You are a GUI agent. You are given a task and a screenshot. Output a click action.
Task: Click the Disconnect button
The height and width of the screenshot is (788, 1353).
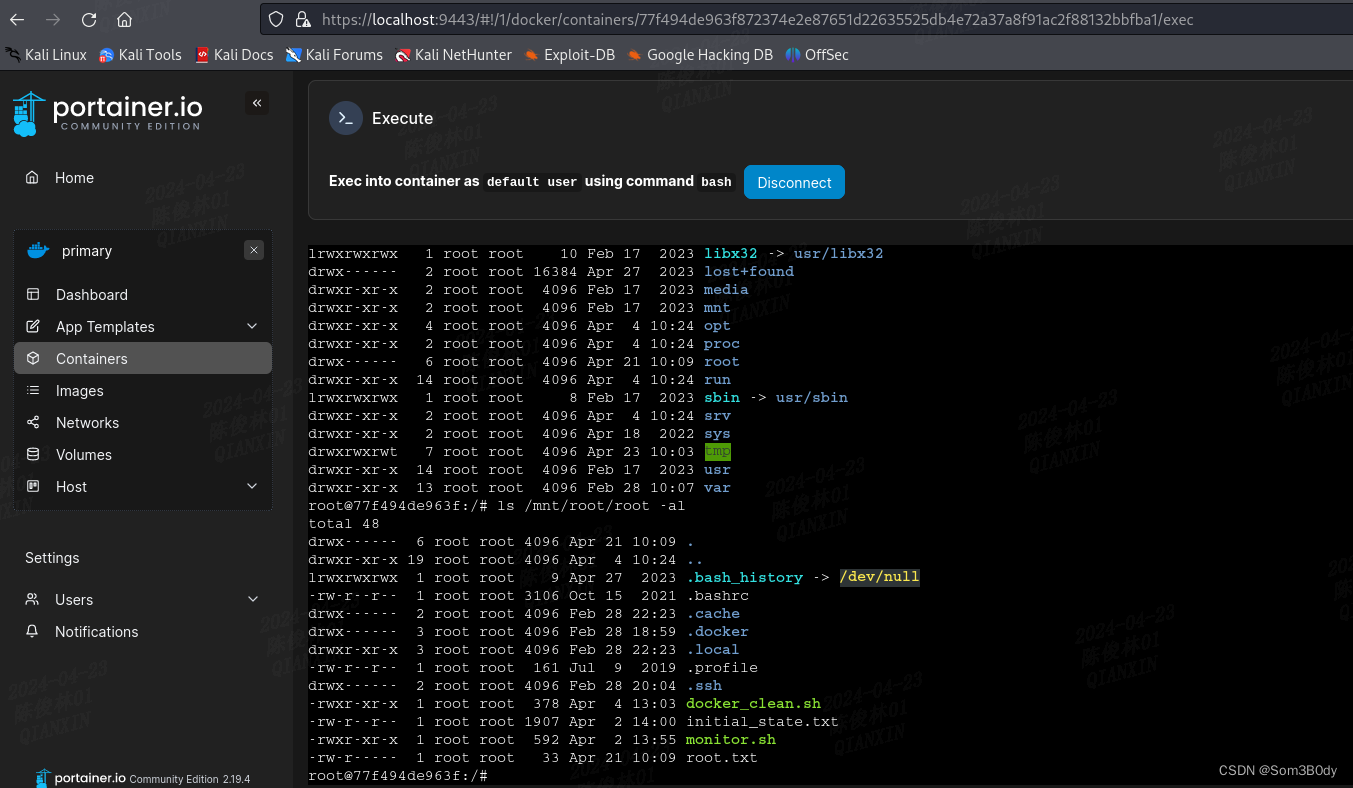coord(794,182)
